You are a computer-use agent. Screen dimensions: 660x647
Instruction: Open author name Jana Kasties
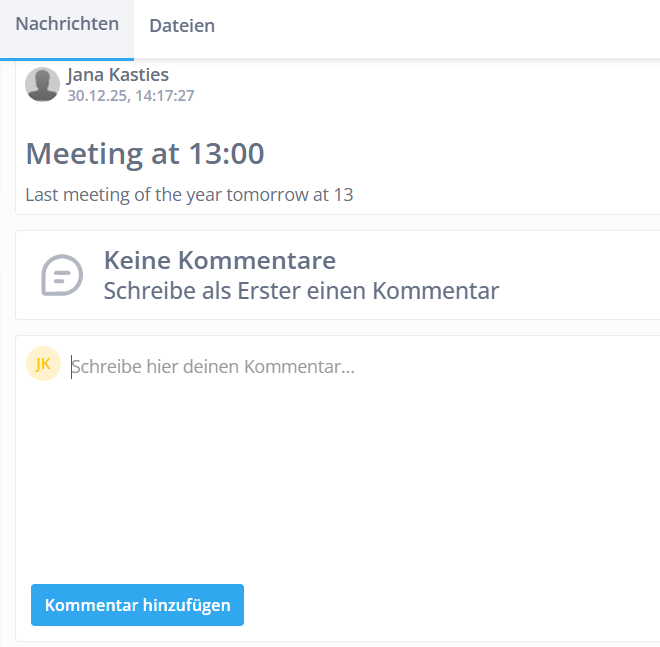tap(117, 75)
